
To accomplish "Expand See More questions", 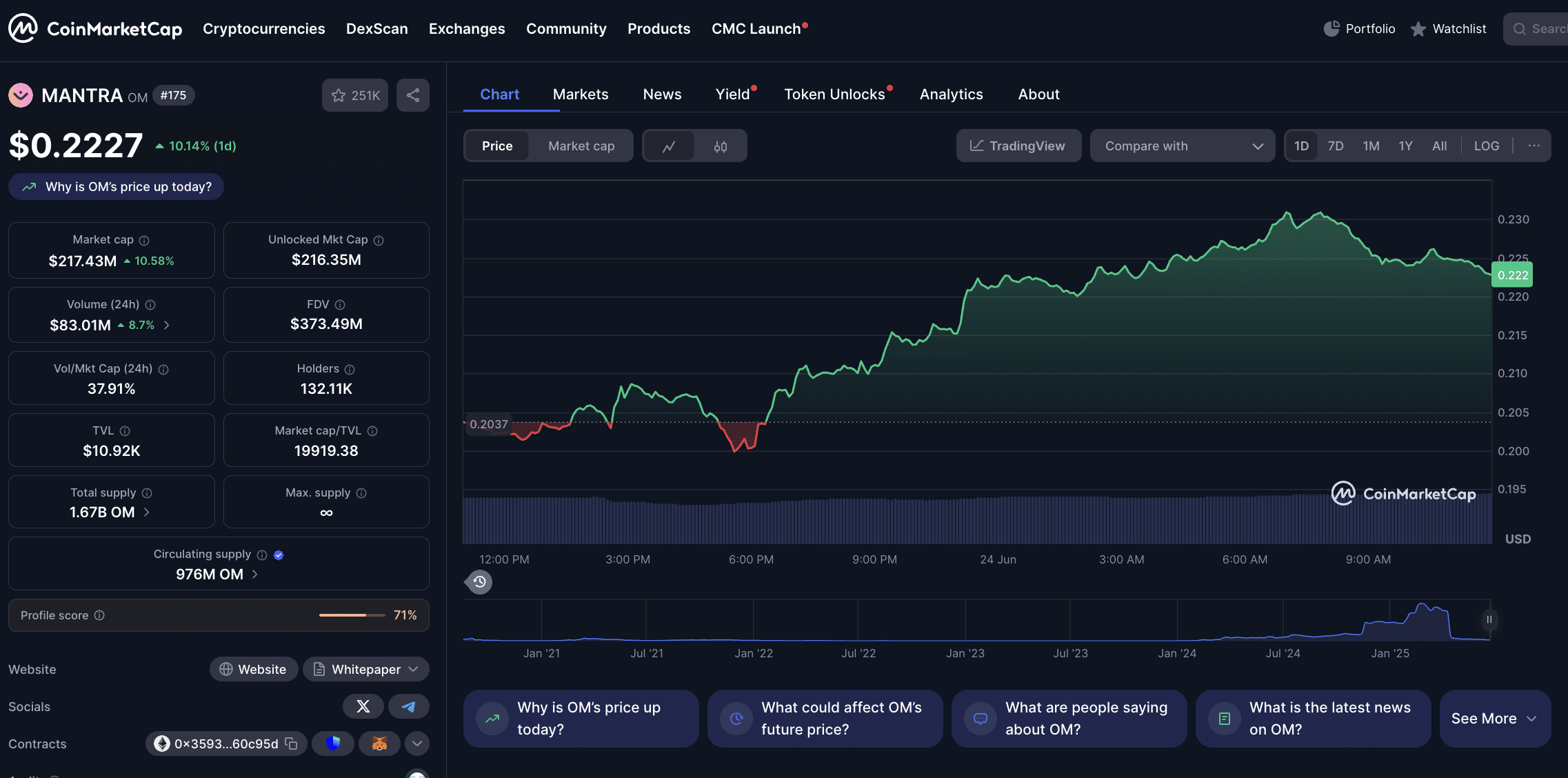I will [x=1495, y=719].
